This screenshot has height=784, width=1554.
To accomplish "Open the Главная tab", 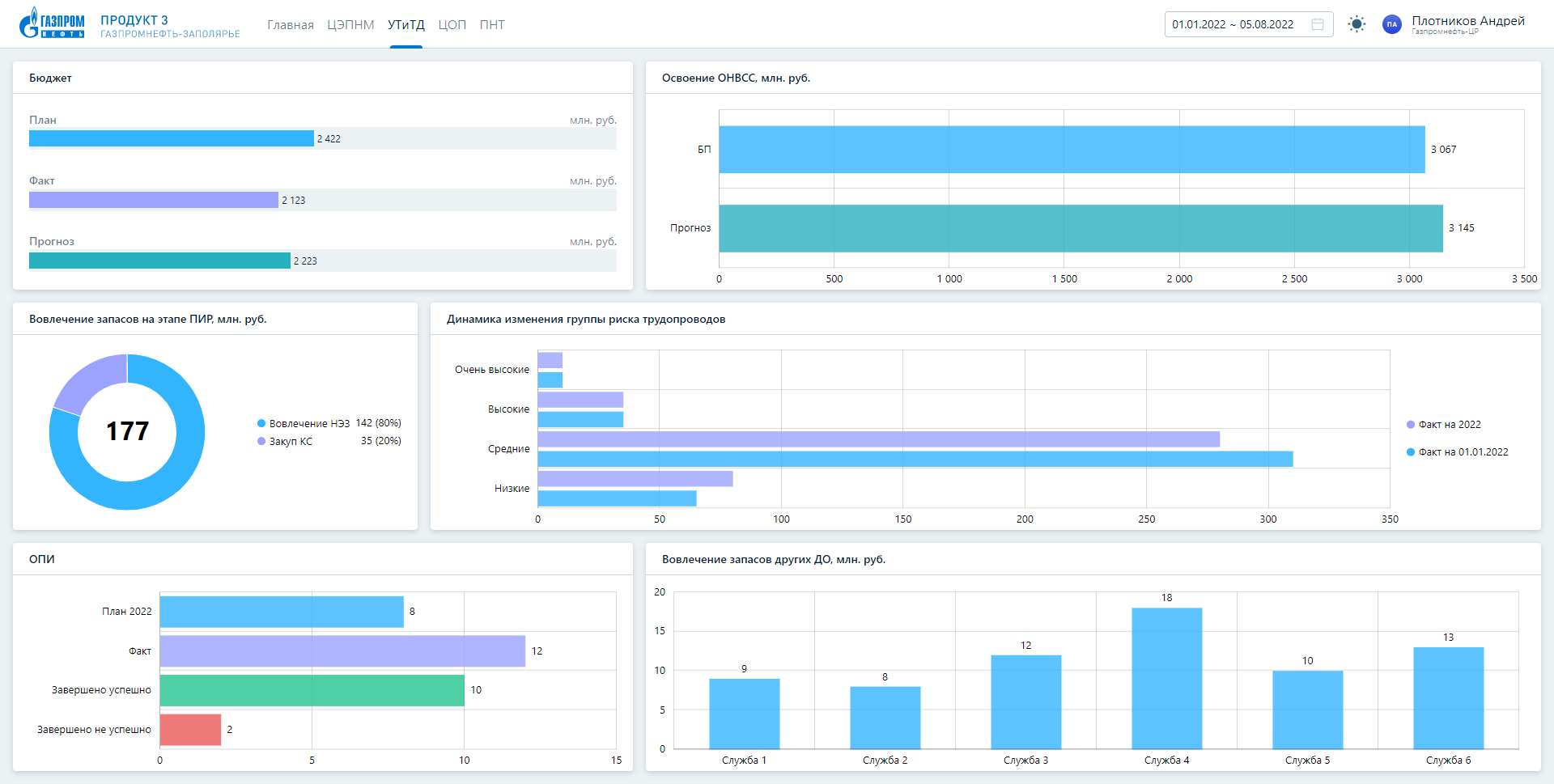I will [291, 25].
